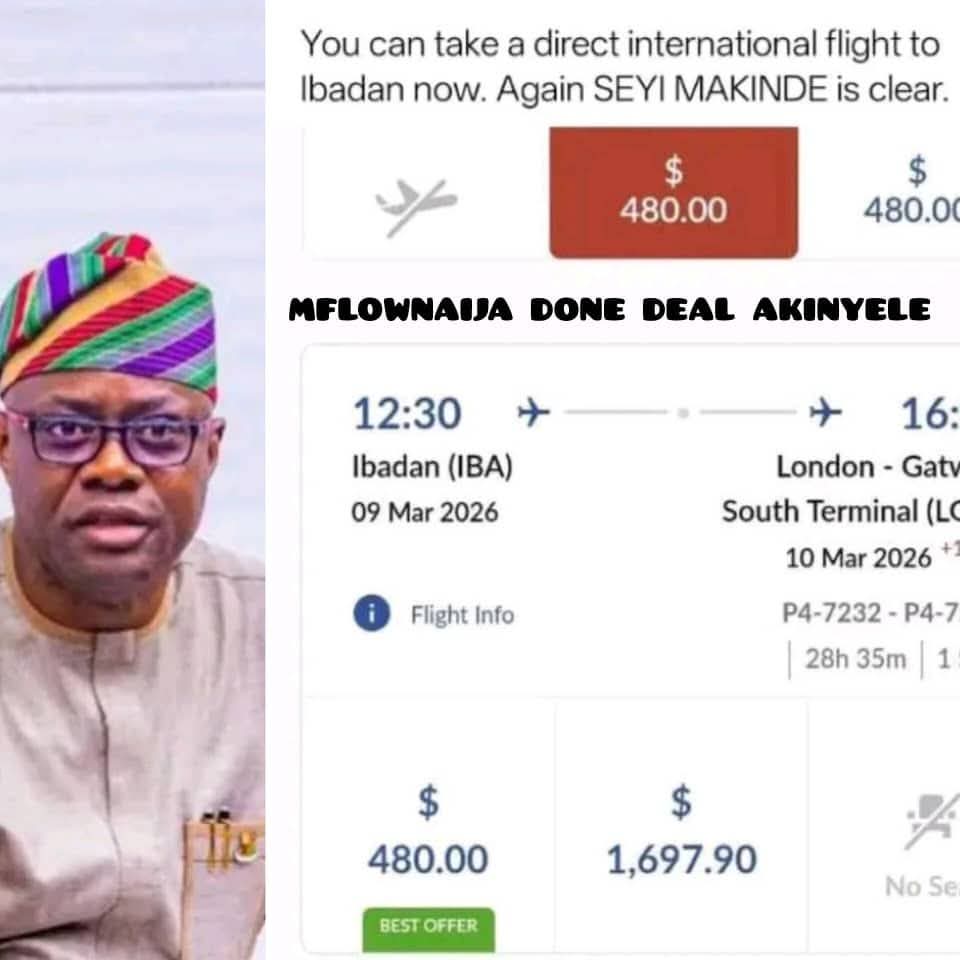The width and height of the screenshot is (960, 960).
Task: Click the stopover dot on the route line
Action: click(x=683, y=412)
